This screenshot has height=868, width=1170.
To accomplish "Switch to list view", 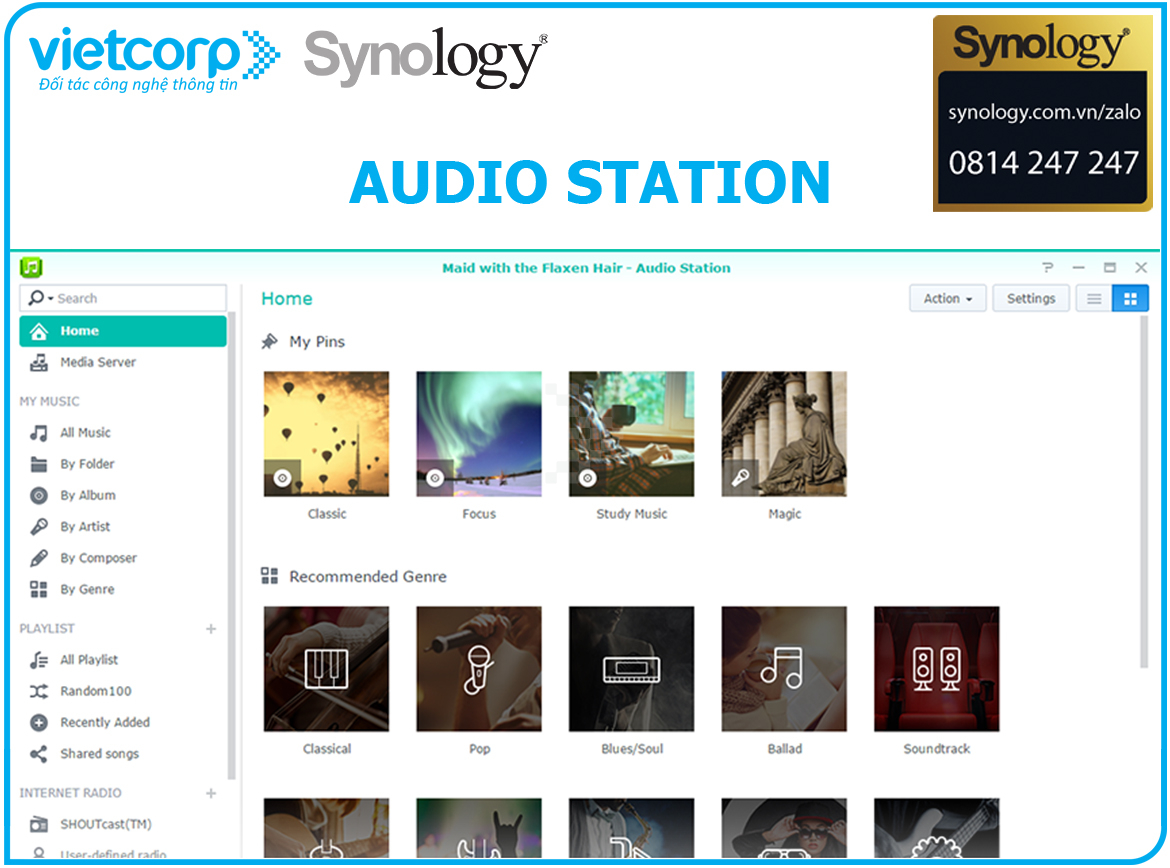I will point(1094,298).
